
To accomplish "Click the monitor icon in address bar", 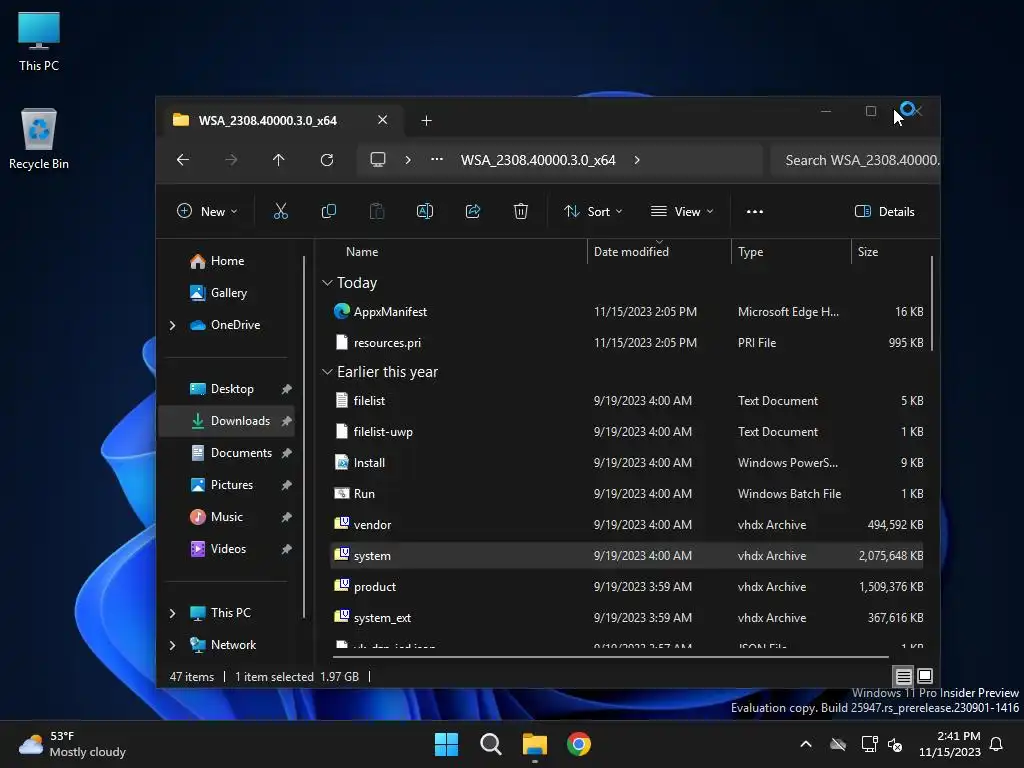I will pyautogui.click(x=377, y=160).
